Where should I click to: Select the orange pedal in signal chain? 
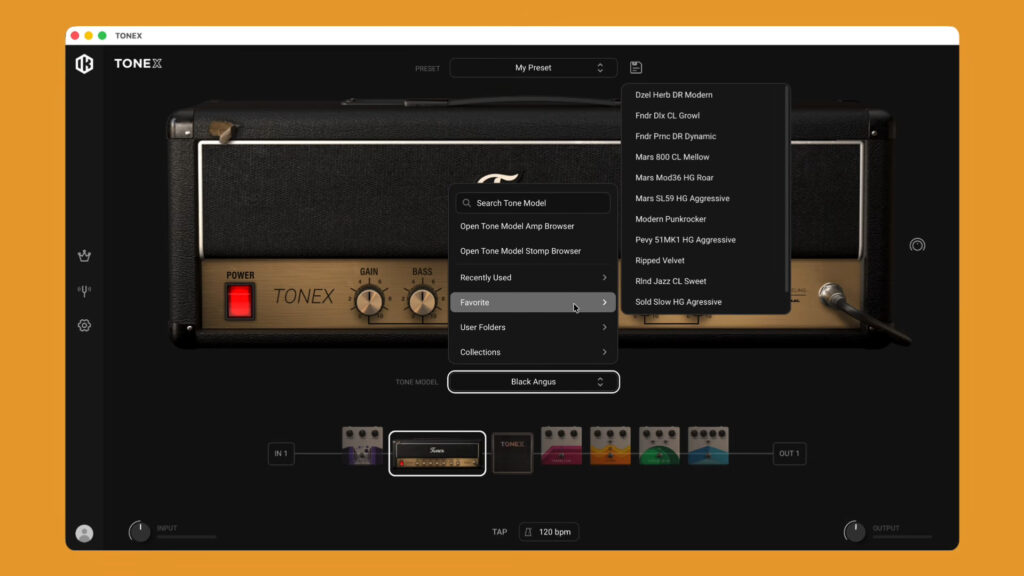coord(611,446)
